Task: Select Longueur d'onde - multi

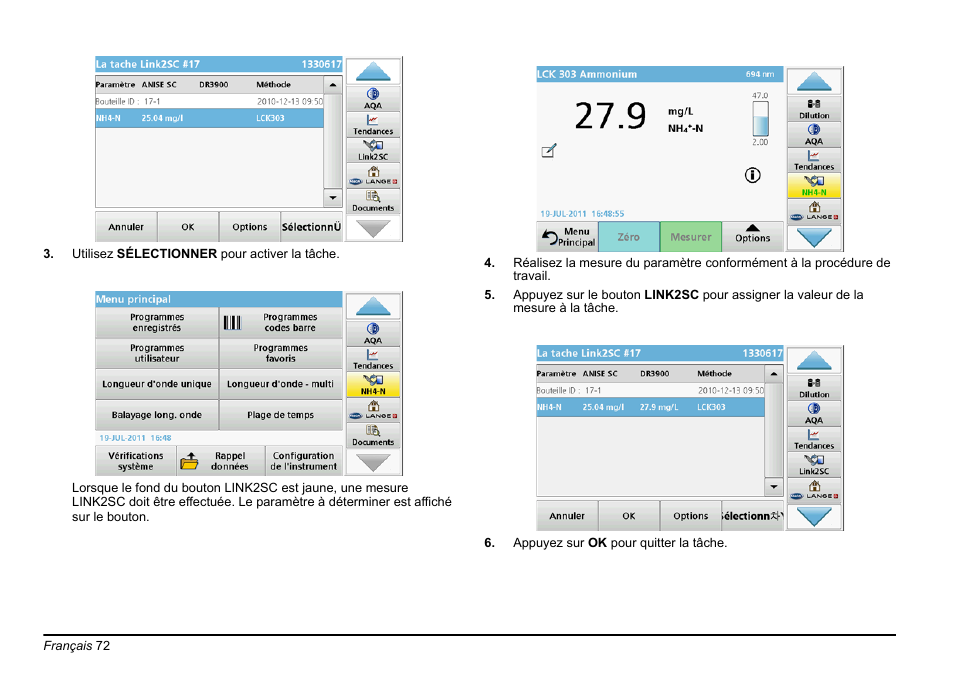Action: tap(280, 384)
